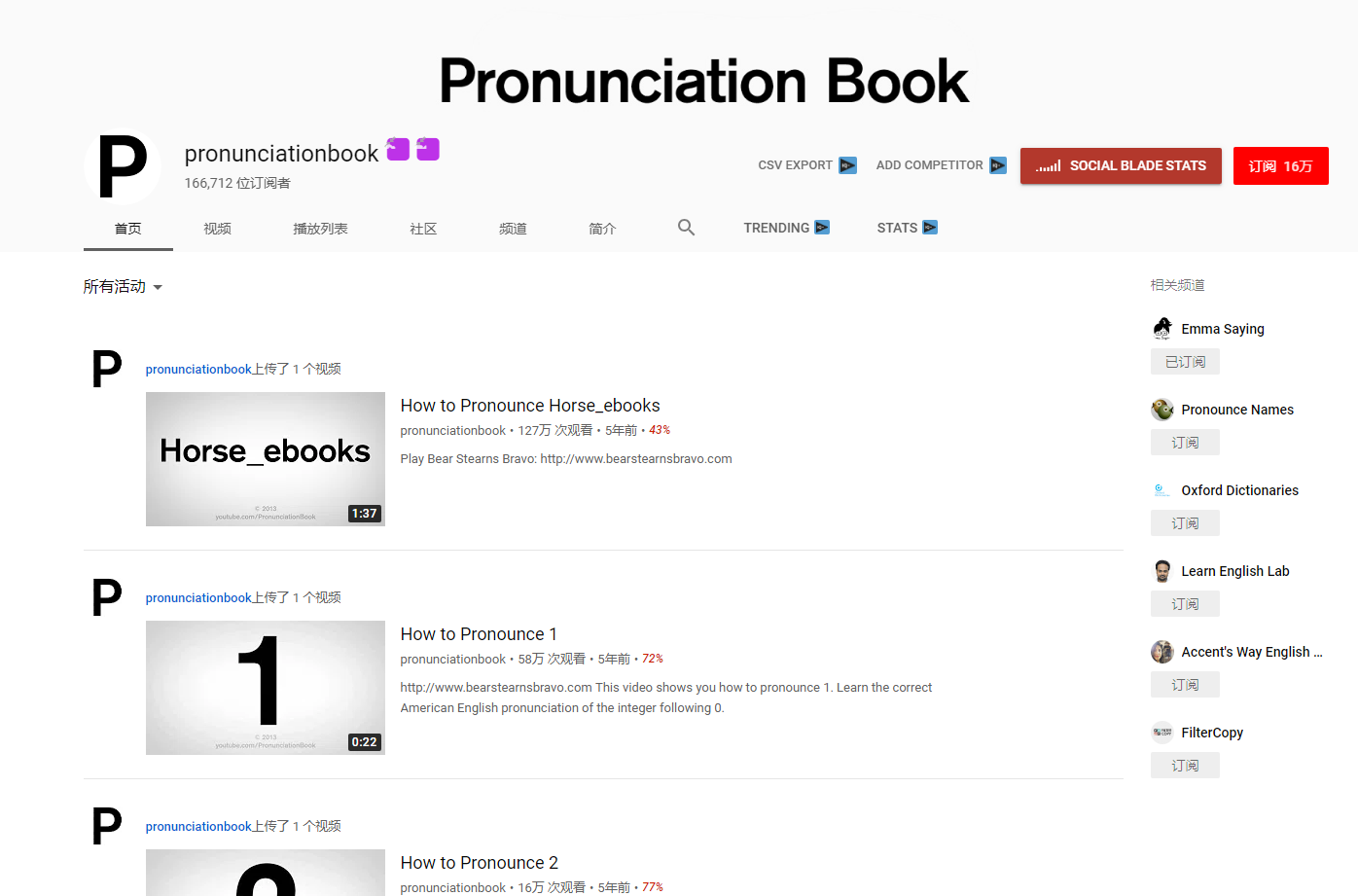Open FilterCopy channel avatar
The width and height of the screenshot is (1358, 896).
[1162, 733]
